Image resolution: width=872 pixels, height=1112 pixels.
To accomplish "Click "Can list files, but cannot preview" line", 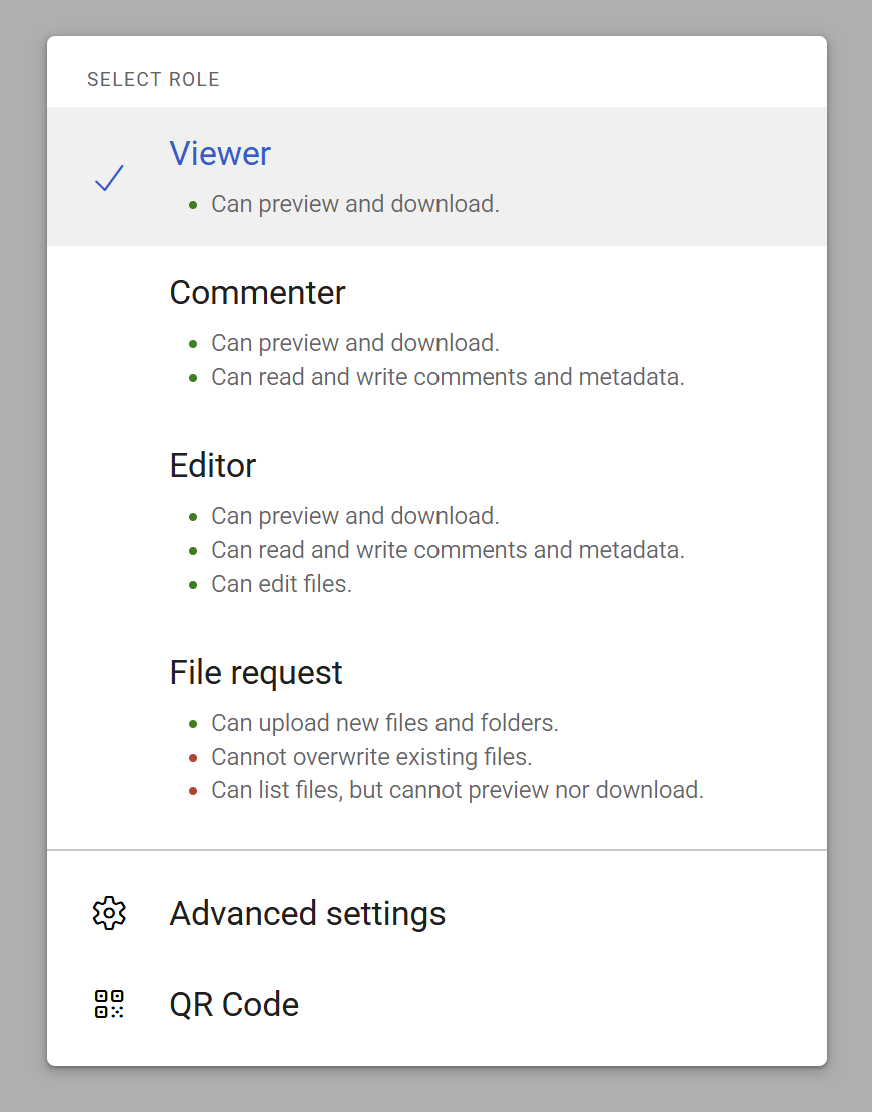I will (x=457, y=790).
